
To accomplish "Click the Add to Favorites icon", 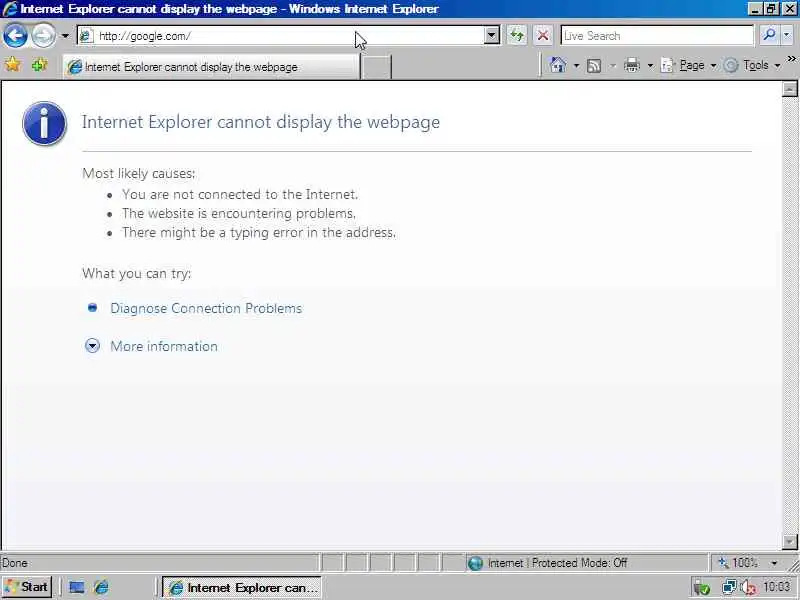I will (39, 65).
